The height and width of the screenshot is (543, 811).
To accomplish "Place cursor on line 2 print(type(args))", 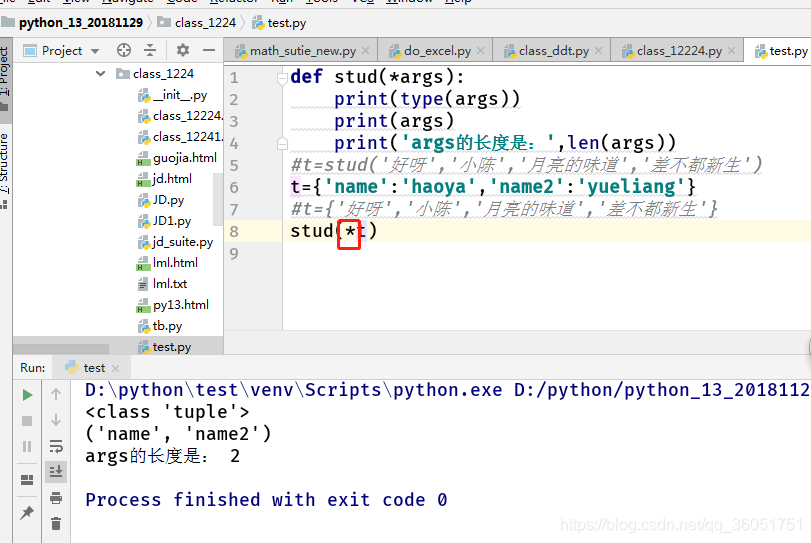I will [x=427, y=99].
